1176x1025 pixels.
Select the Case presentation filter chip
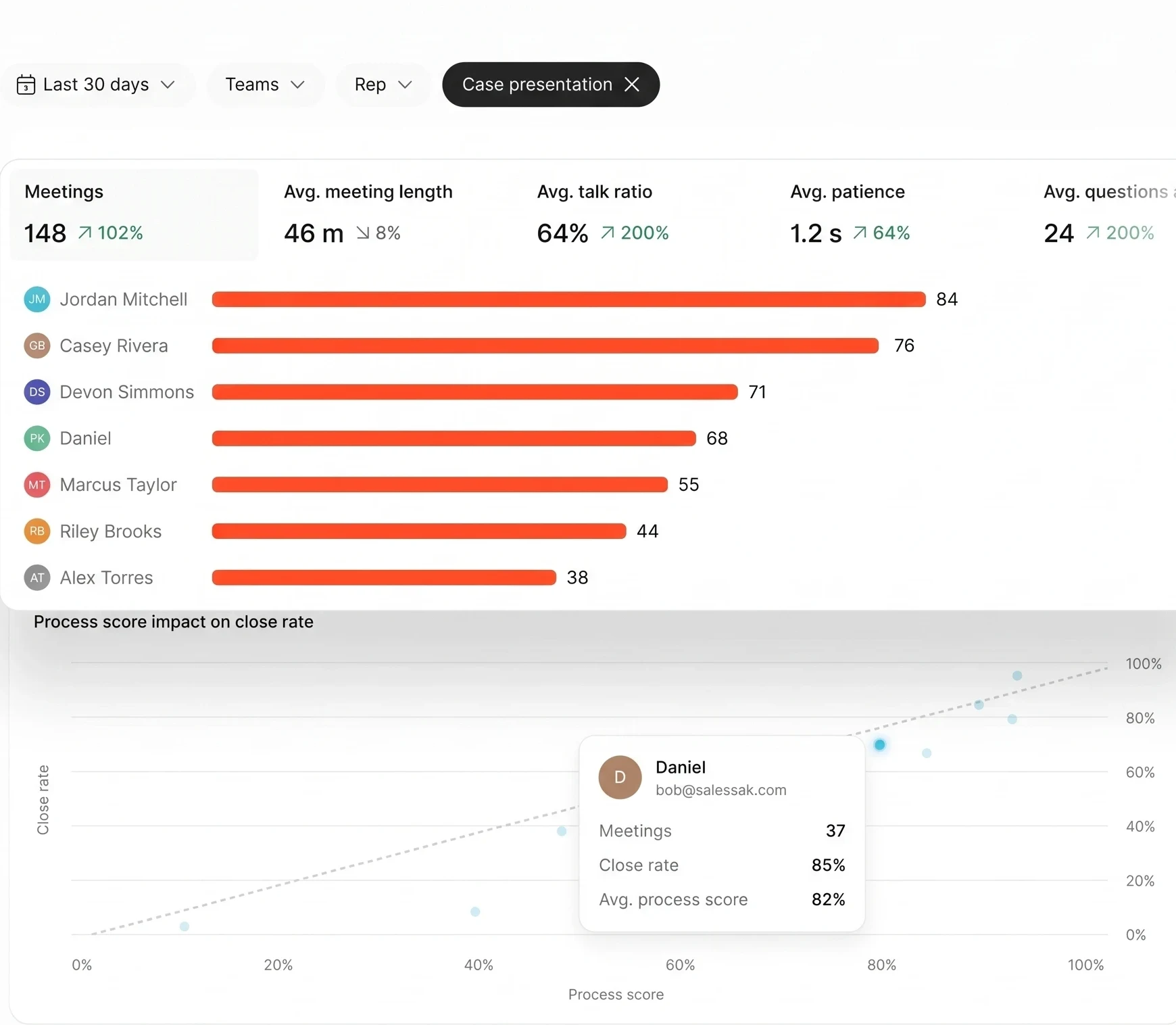[550, 85]
